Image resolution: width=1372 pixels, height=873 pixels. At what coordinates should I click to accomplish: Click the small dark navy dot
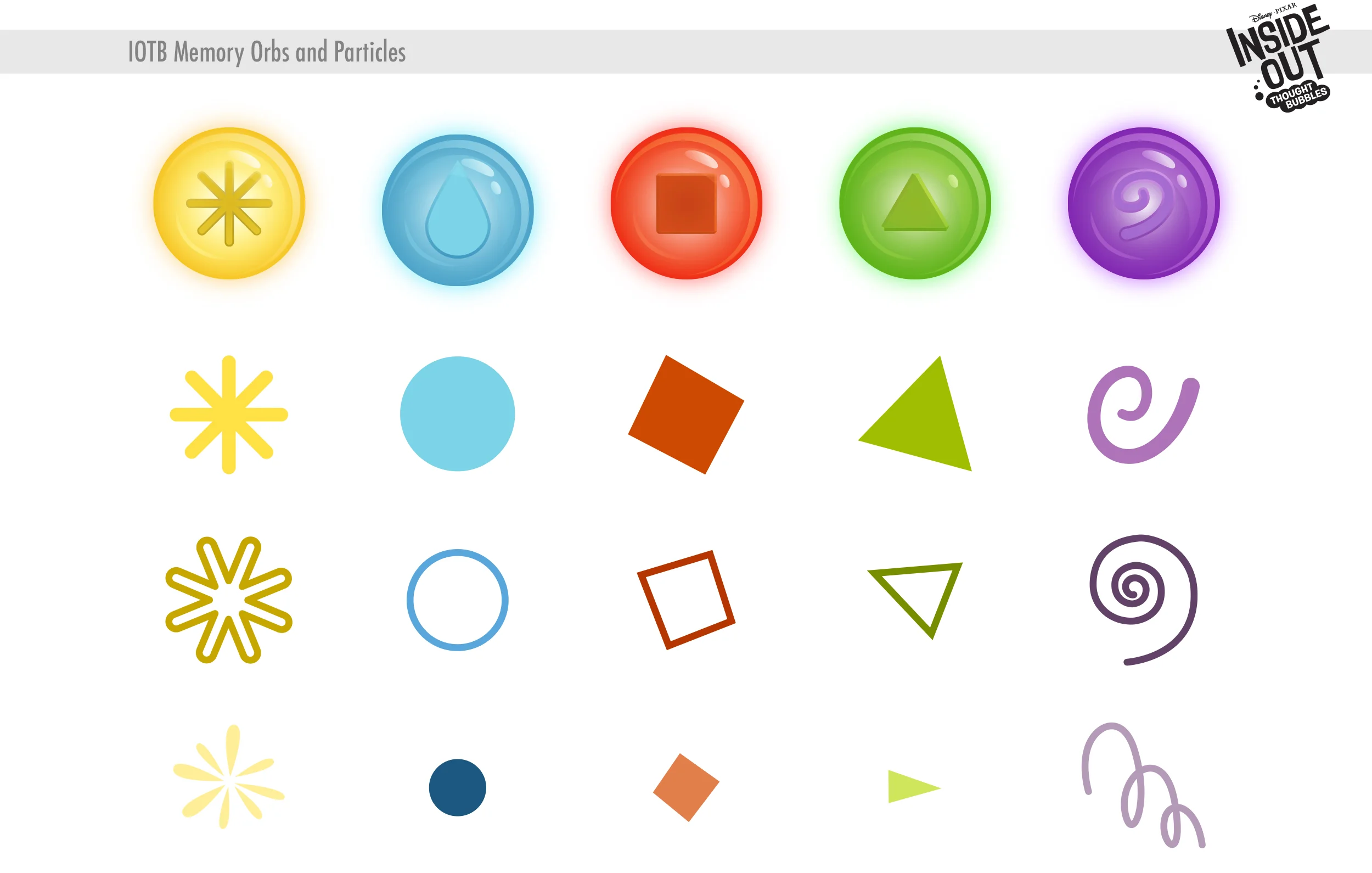[458, 787]
